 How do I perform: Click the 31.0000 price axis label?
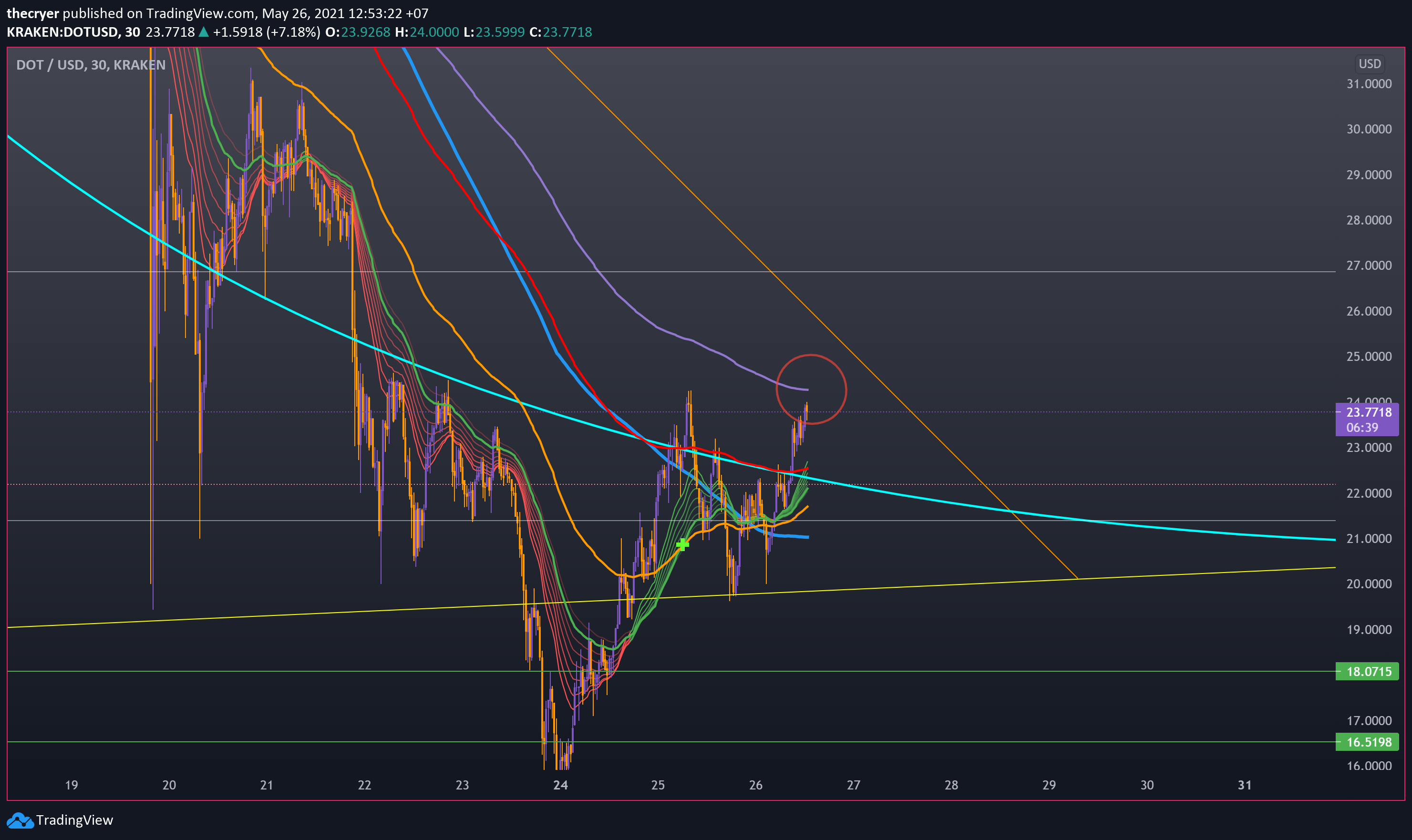1369,84
